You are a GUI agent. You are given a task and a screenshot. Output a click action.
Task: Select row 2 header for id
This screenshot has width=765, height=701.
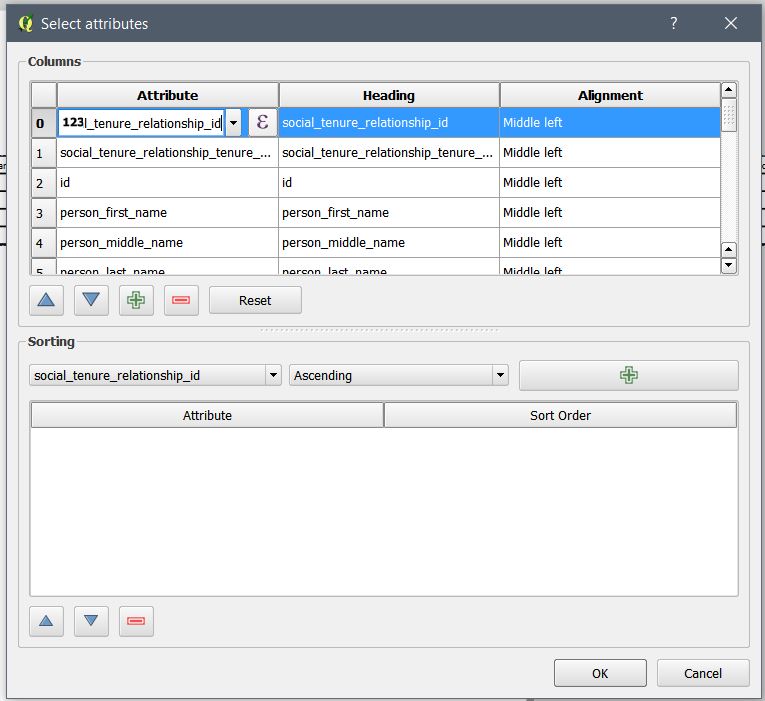(x=41, y=183)
